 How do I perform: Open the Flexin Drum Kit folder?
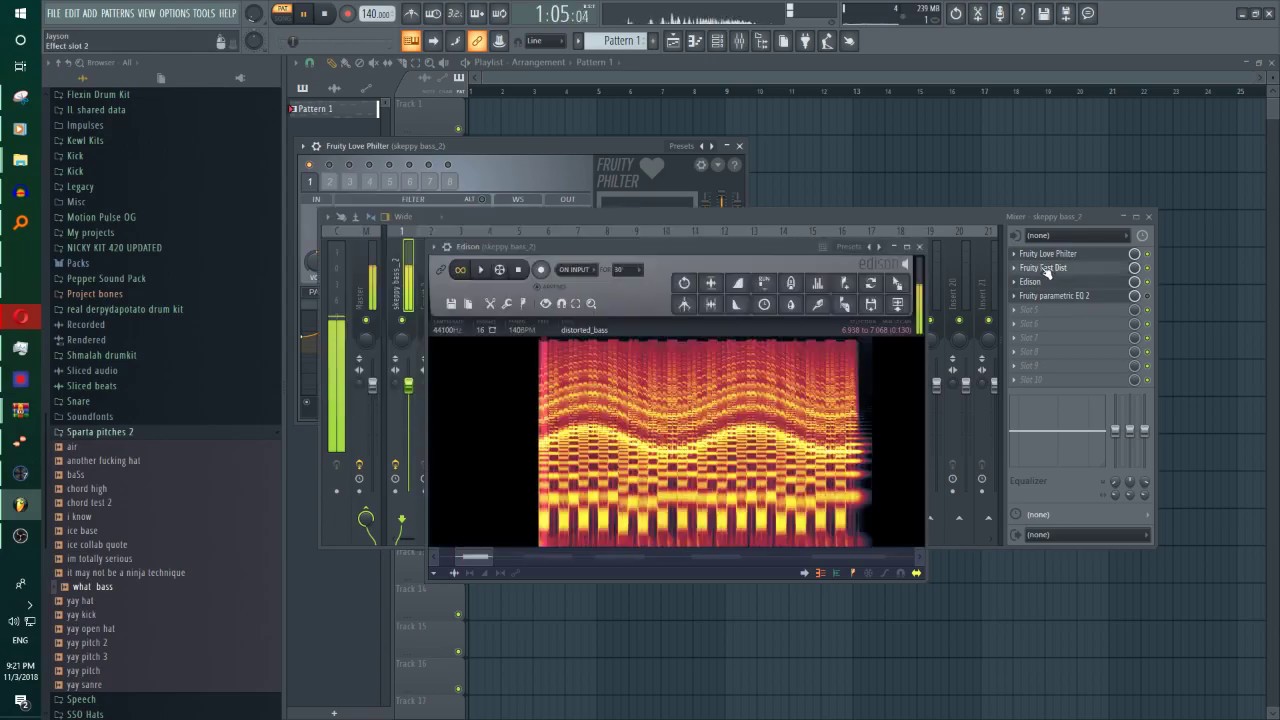tap(98, 94)
